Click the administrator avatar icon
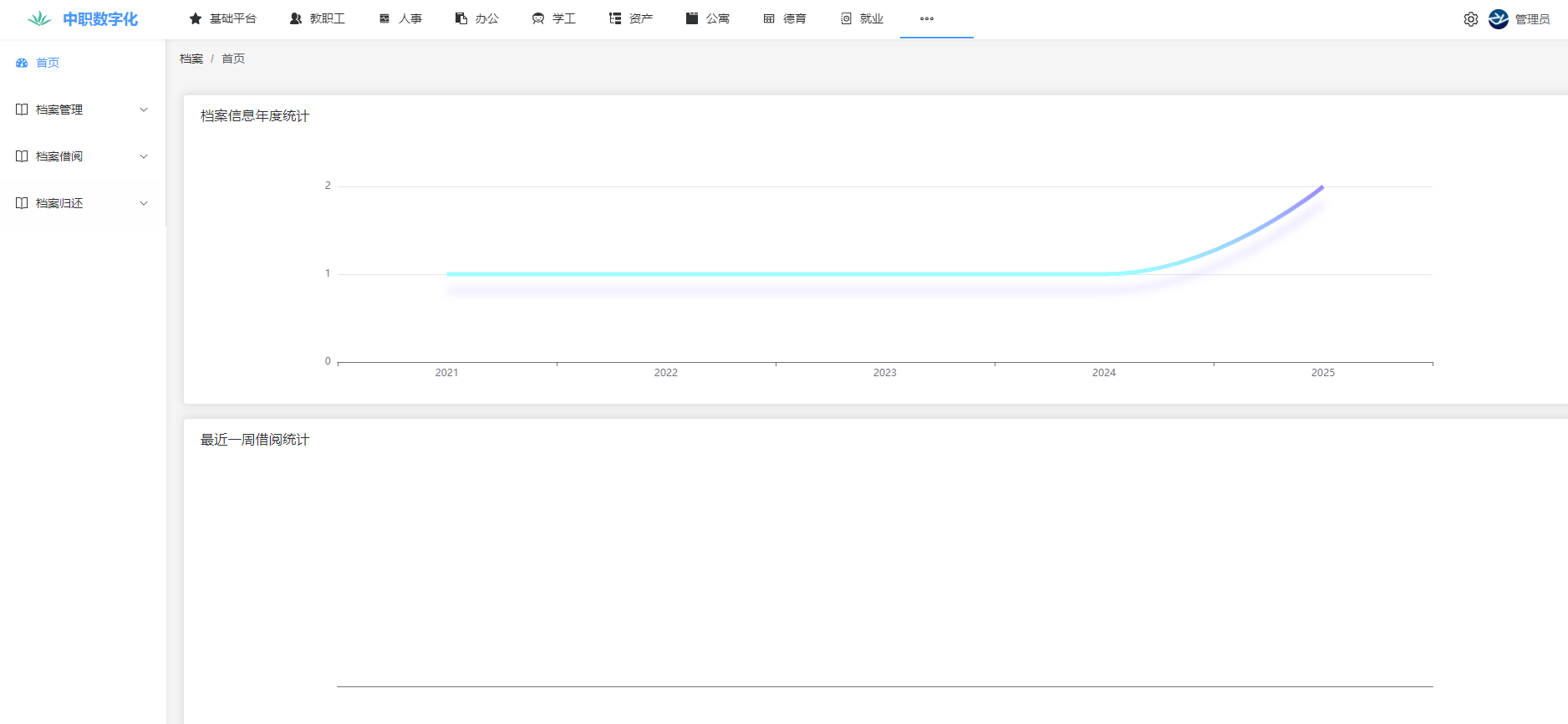Image resolution: width=1568 pixels, height=724 pixels. [1499, 19]
